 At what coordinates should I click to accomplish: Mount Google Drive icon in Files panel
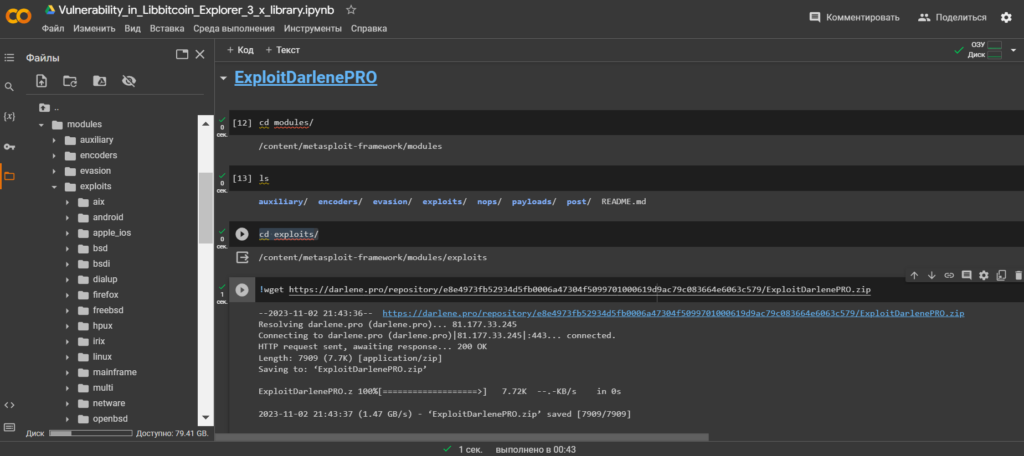99,81
